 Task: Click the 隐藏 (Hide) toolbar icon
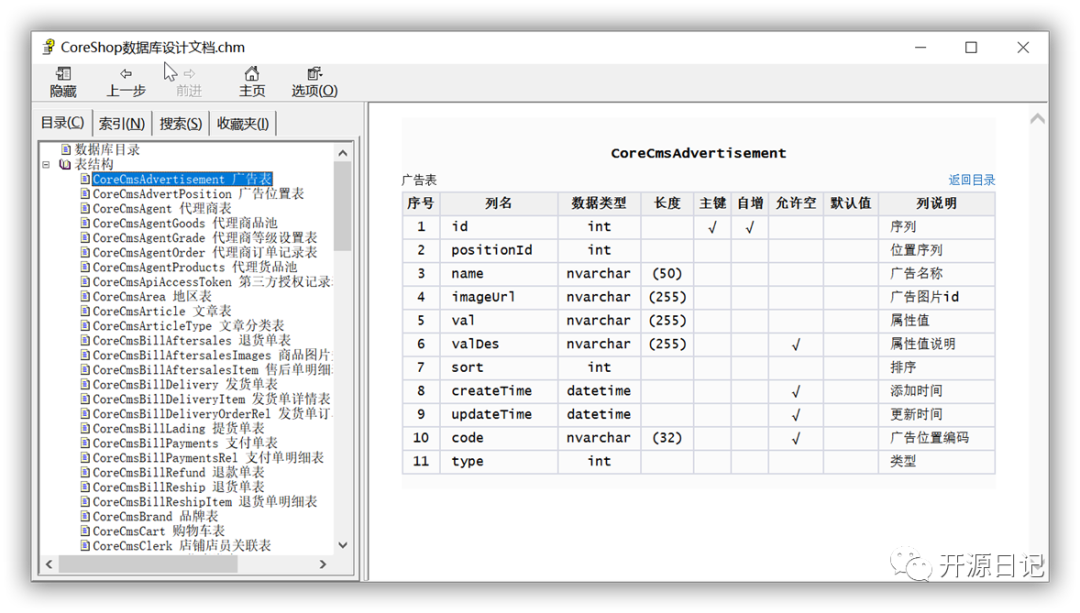pos(63,74)
